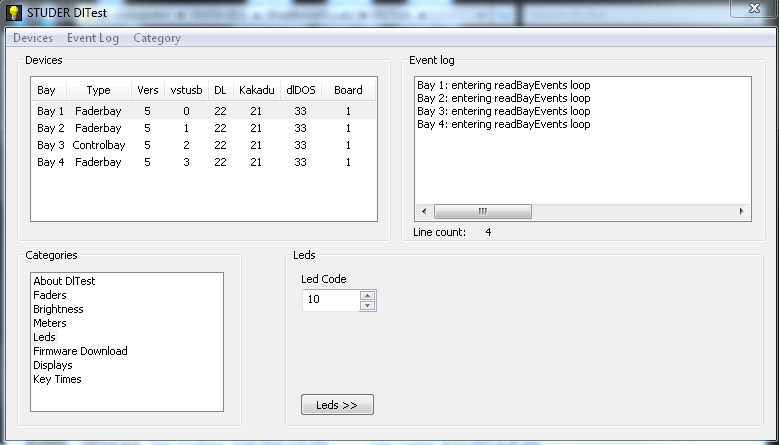Click the vstusb column header

(x=186, y=90)
